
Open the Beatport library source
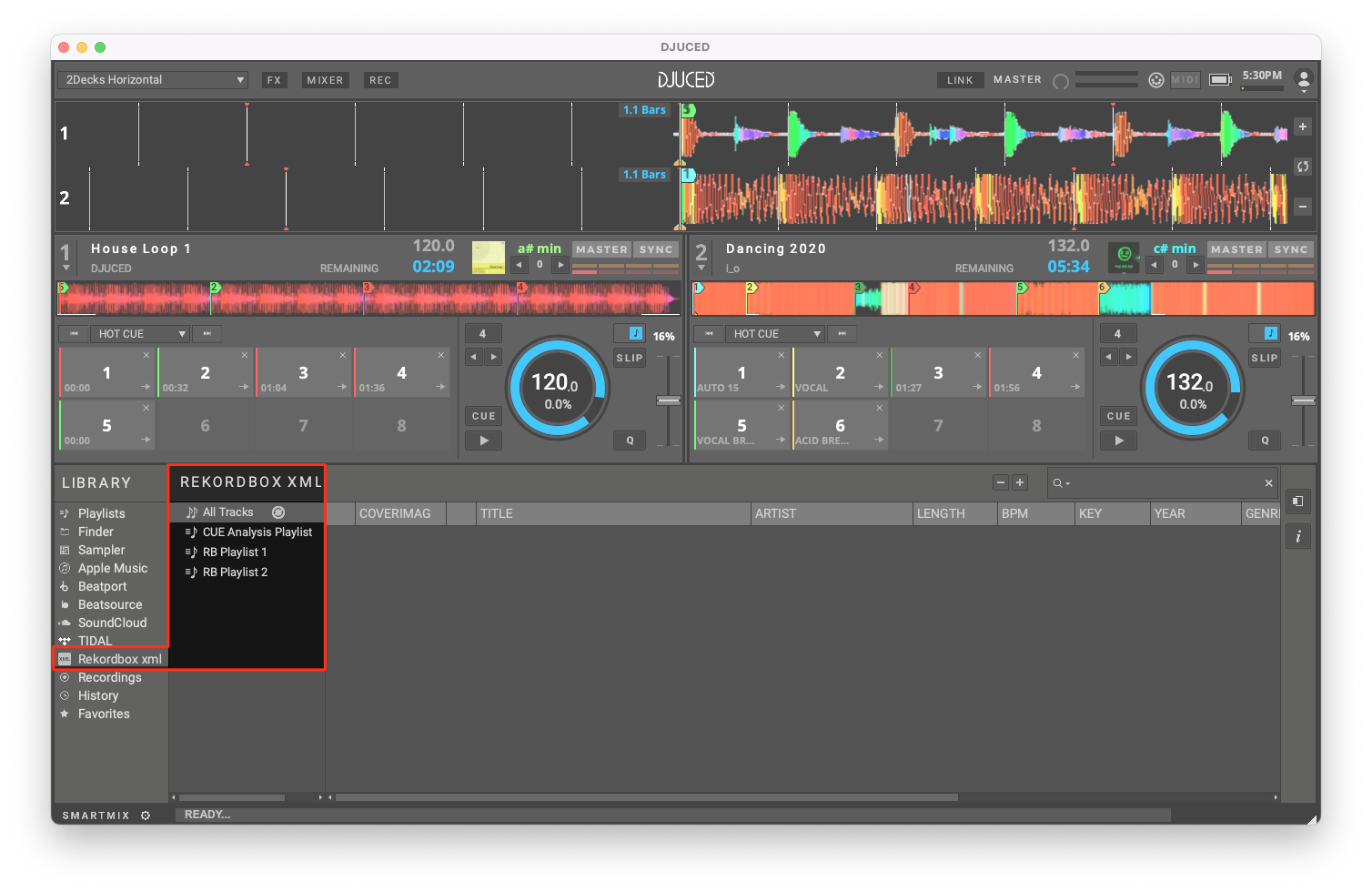pos(100,586)
